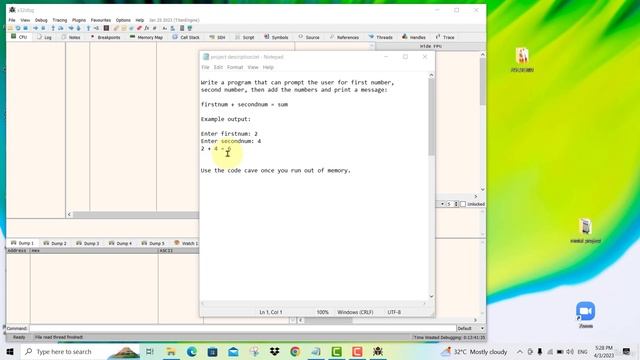Open File Explorer from the taskbar

tap(171, 351)
